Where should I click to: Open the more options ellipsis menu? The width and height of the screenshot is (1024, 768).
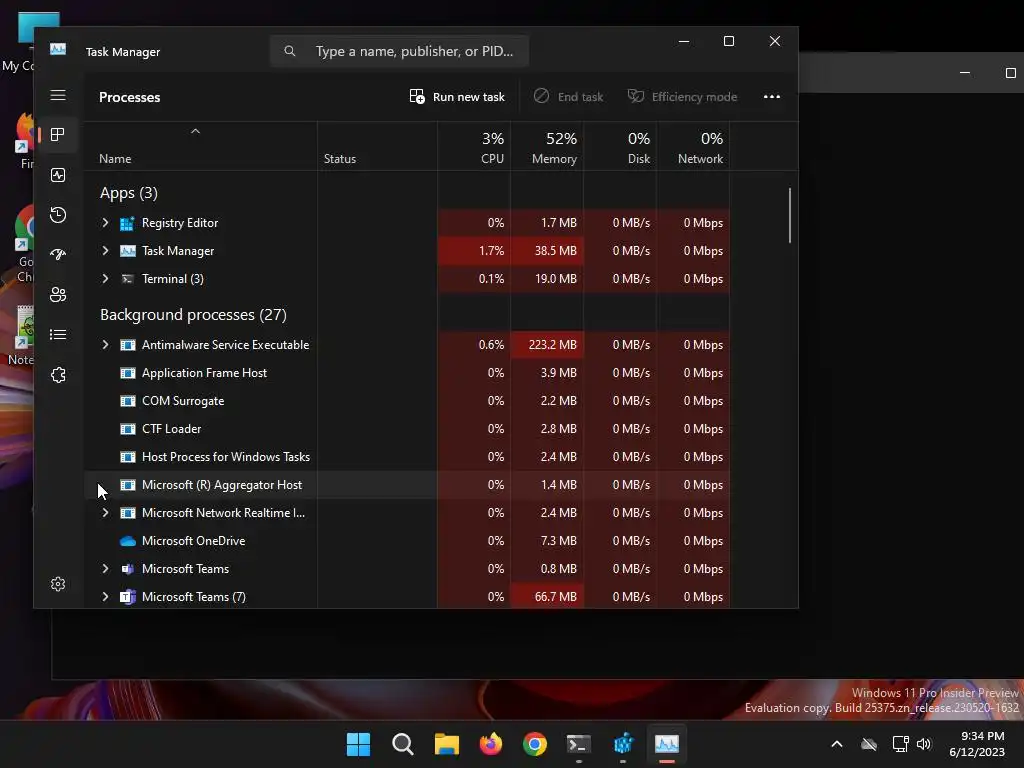(x=772, y=97)
